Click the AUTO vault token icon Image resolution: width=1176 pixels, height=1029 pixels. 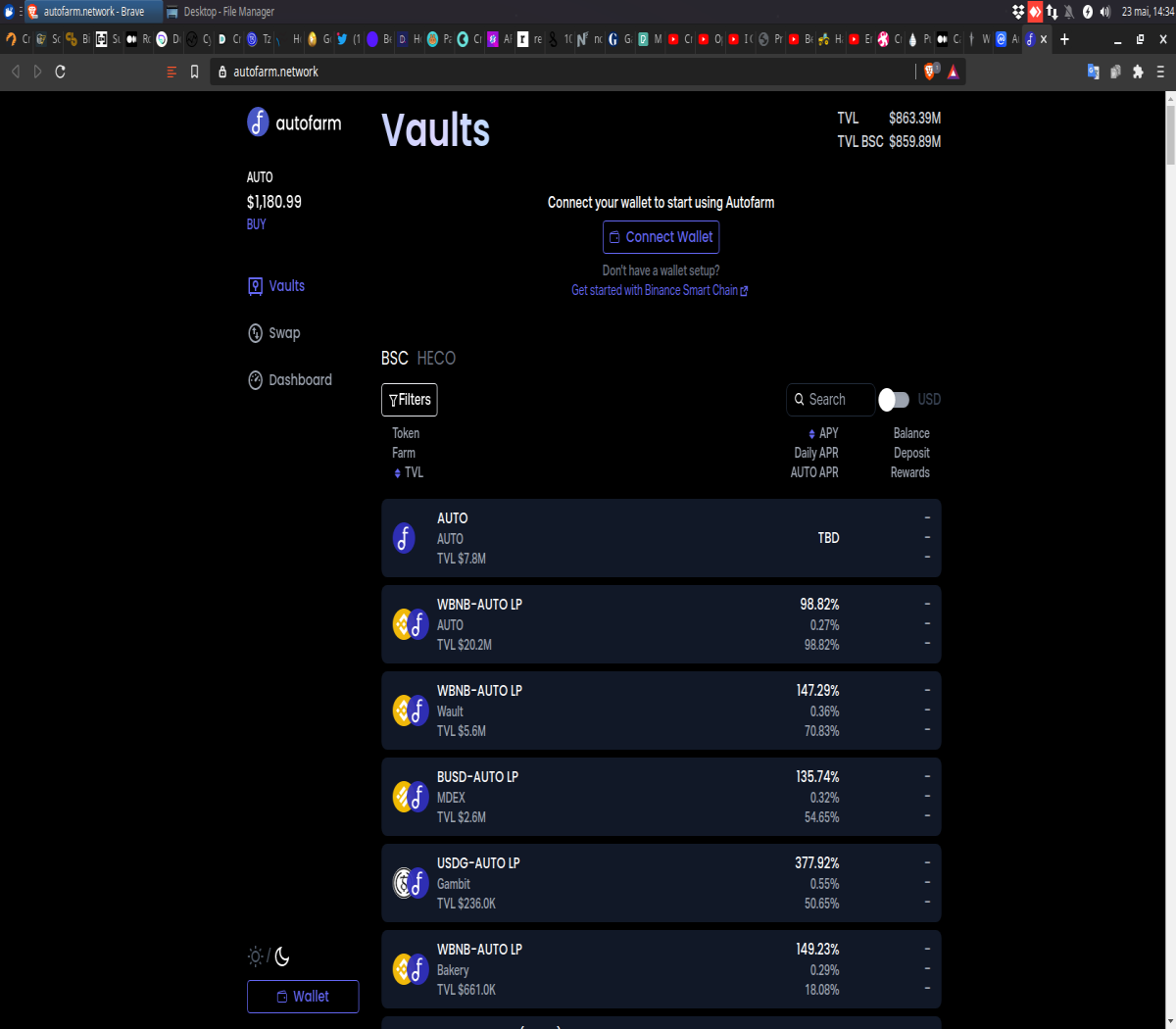click(404, 538)
